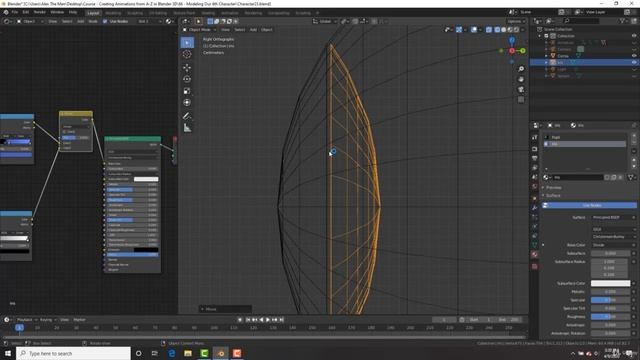Toggle visibility eye of Cornea object in outliner
The height and width of the screenshot is (360, 640).
(x=634, y=56)
